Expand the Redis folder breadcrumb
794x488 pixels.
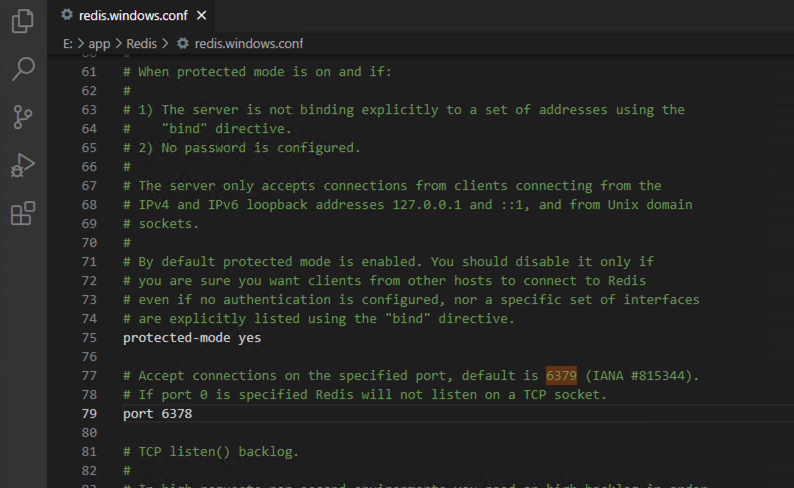click(x=142, y=44)
